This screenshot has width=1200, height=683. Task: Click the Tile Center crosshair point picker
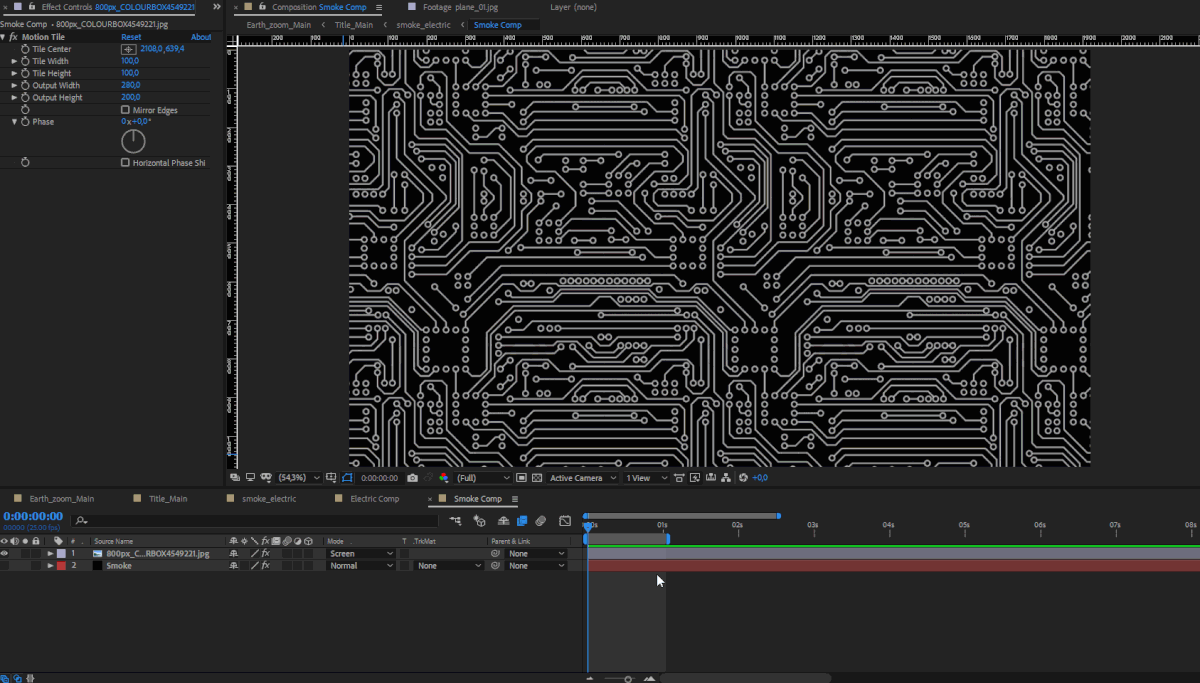click(x=128, y=49)
